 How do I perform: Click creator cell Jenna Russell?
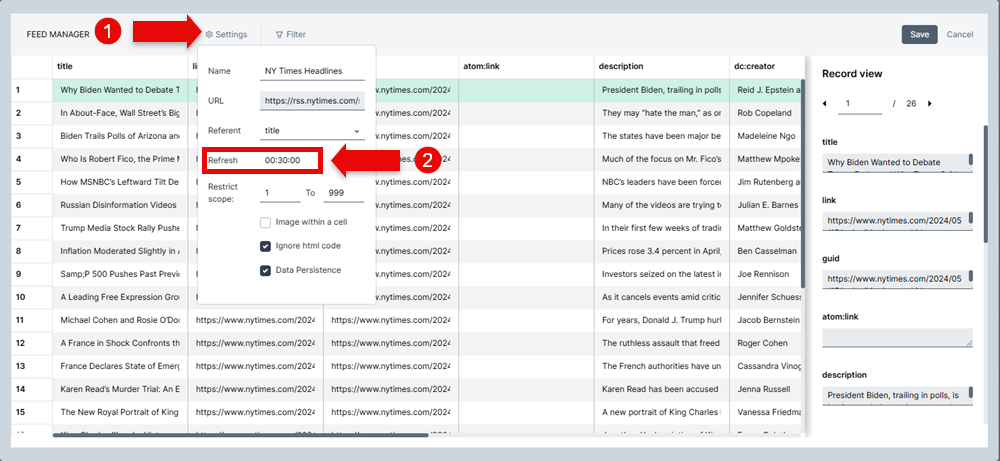point(765,388)
